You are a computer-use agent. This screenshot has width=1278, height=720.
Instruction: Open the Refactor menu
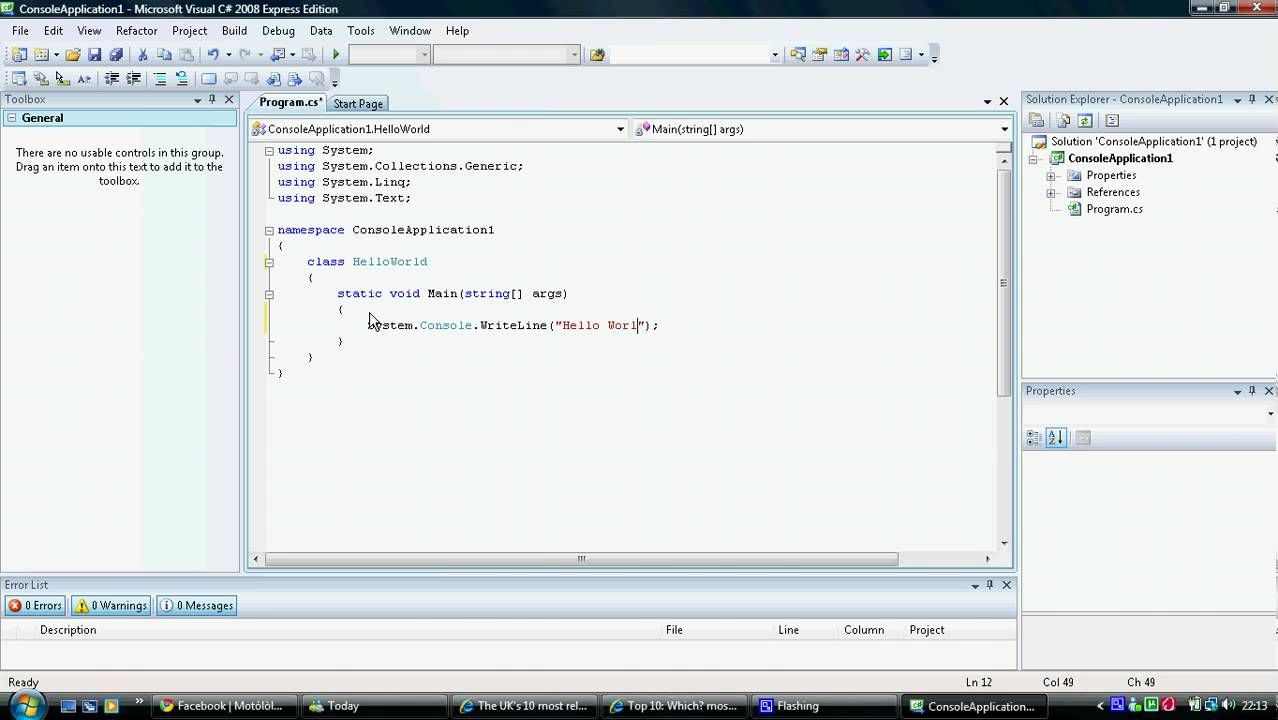point(136,31)
